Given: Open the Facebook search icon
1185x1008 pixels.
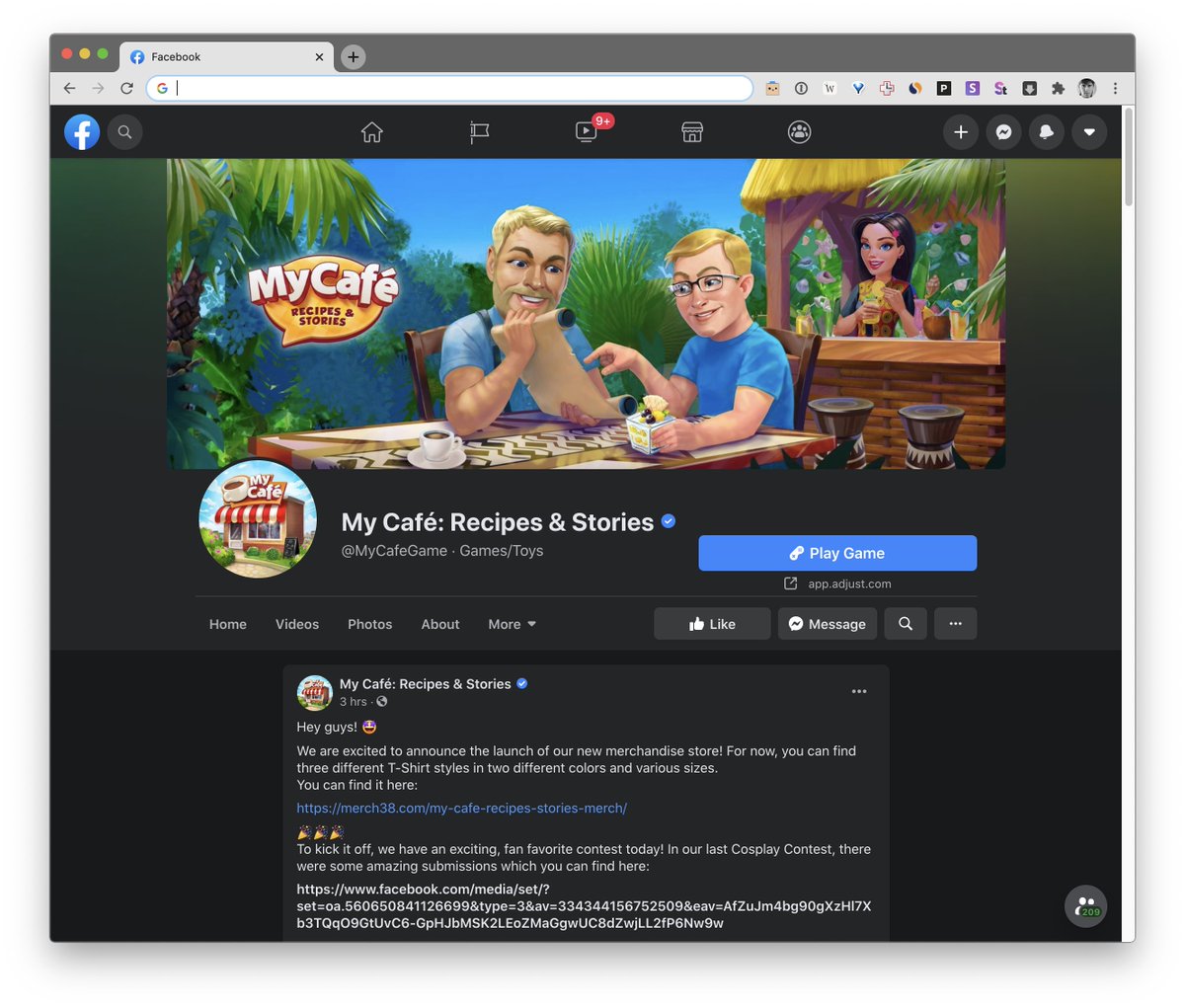Looking at the screenshot, I should click(x=124, y=131).
